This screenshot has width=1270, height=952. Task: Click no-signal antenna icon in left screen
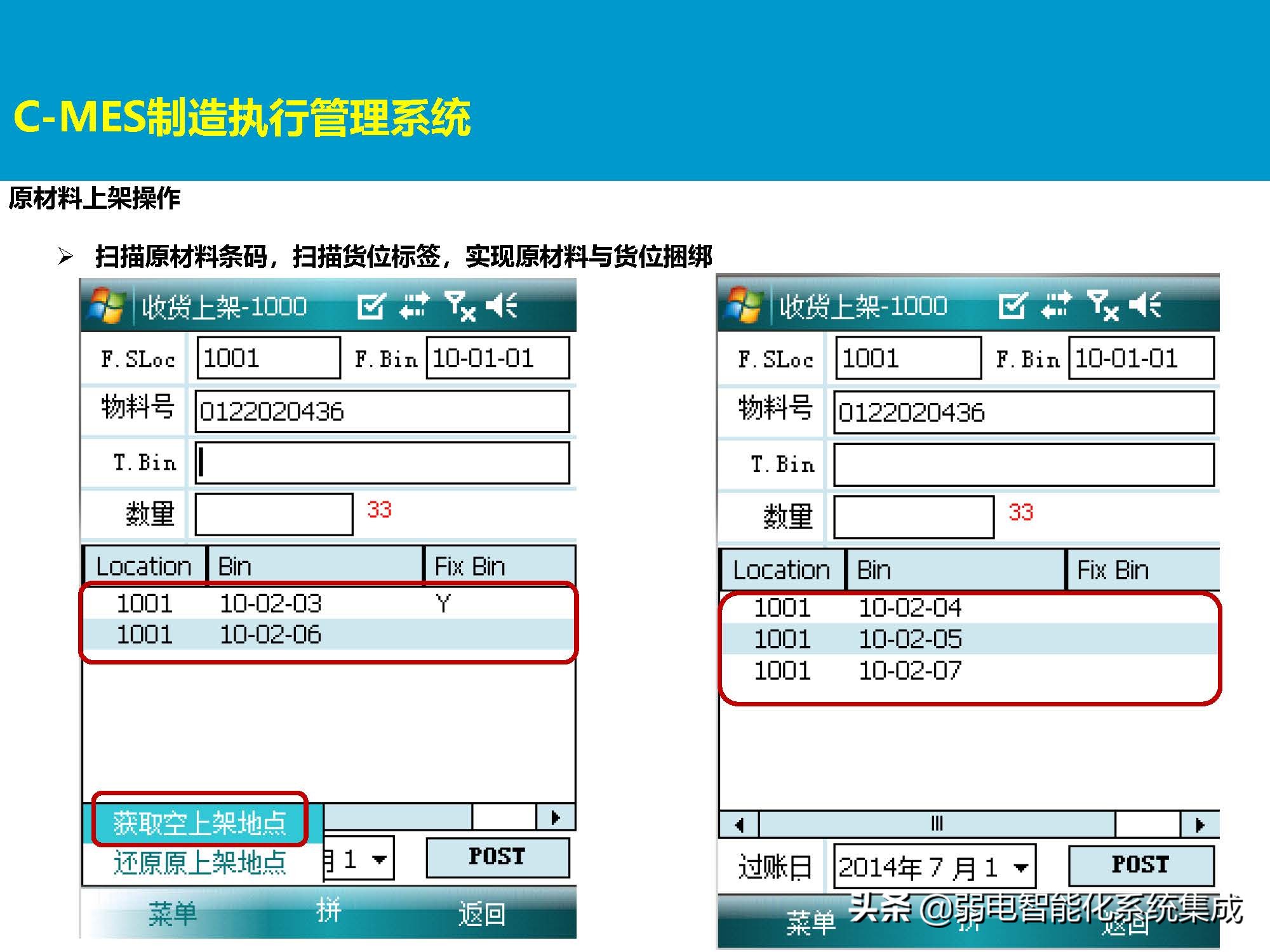(460, 306)
